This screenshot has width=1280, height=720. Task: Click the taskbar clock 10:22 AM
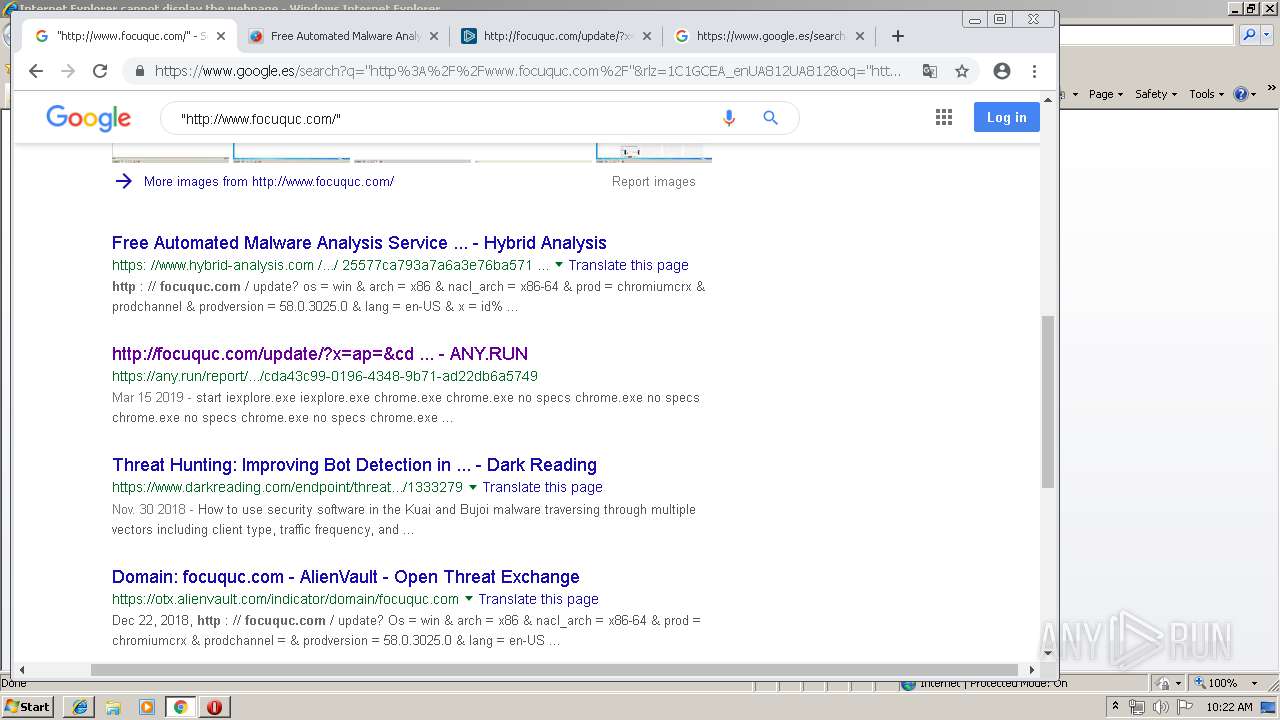[x=1229, y=707]
